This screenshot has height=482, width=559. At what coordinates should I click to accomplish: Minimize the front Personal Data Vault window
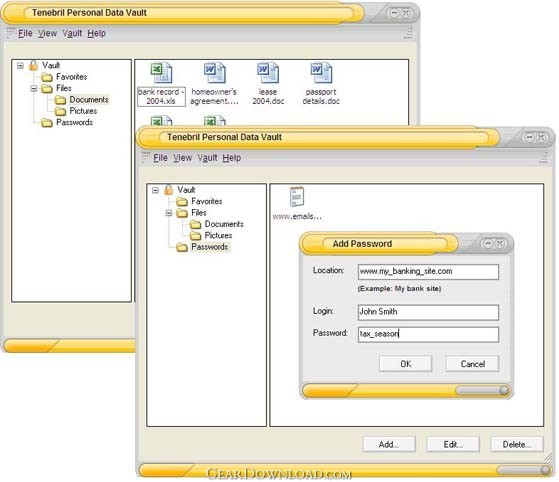pos(529,137)
